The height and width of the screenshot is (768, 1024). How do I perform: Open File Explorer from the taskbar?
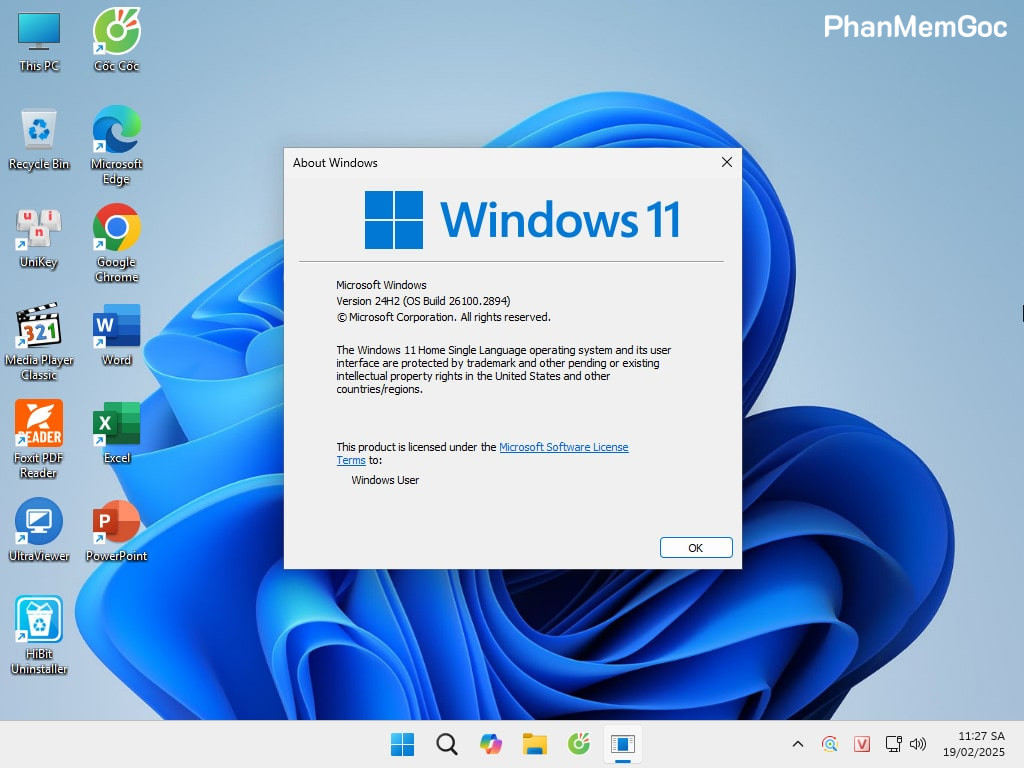click(x=534, y=744)
